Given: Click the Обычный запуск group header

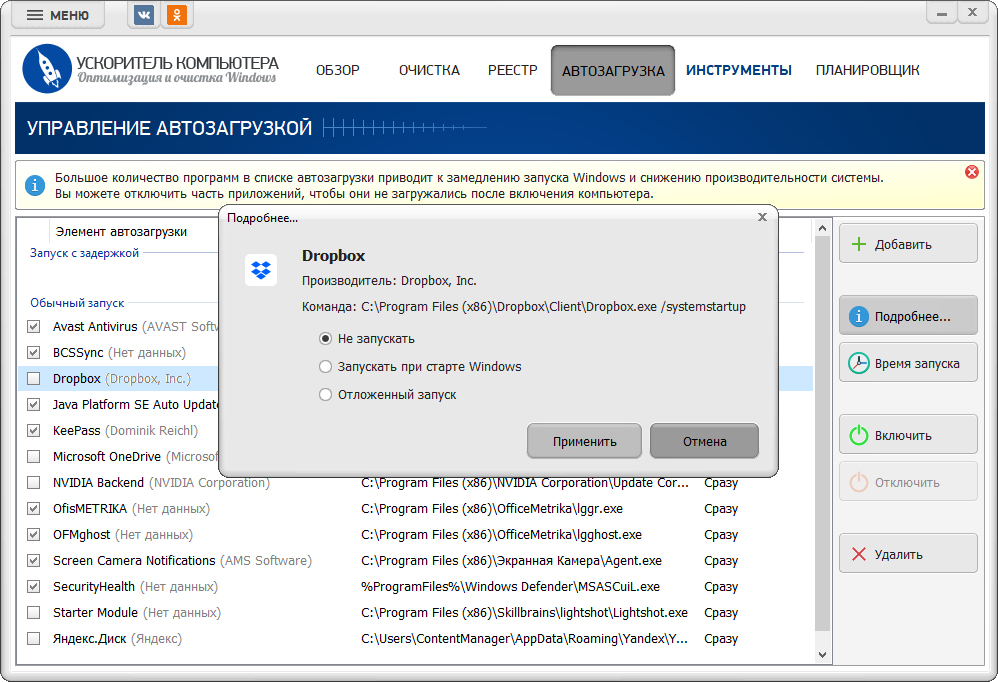Looking at the screenshot, I should pyautogui.click(x=77, y=303).
